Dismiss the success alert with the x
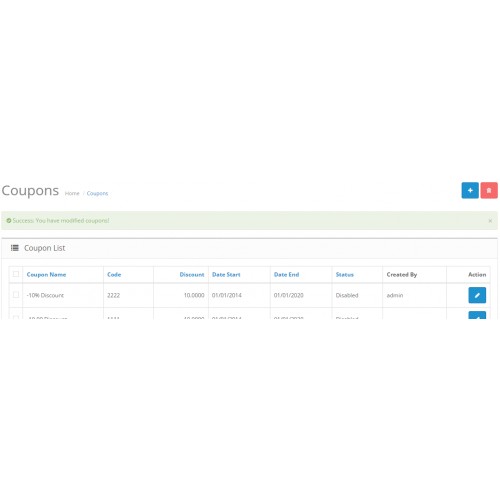This screenshot has width=500, height=500. [x=490, y=221]
